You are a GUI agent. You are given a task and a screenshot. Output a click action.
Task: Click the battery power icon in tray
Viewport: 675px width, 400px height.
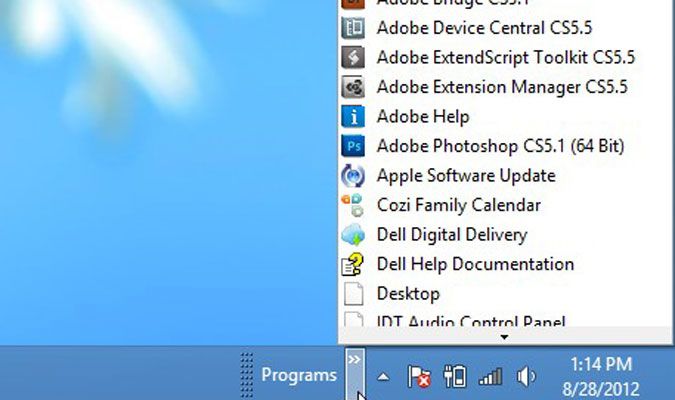pyautogui.click(x=455, y=376)
